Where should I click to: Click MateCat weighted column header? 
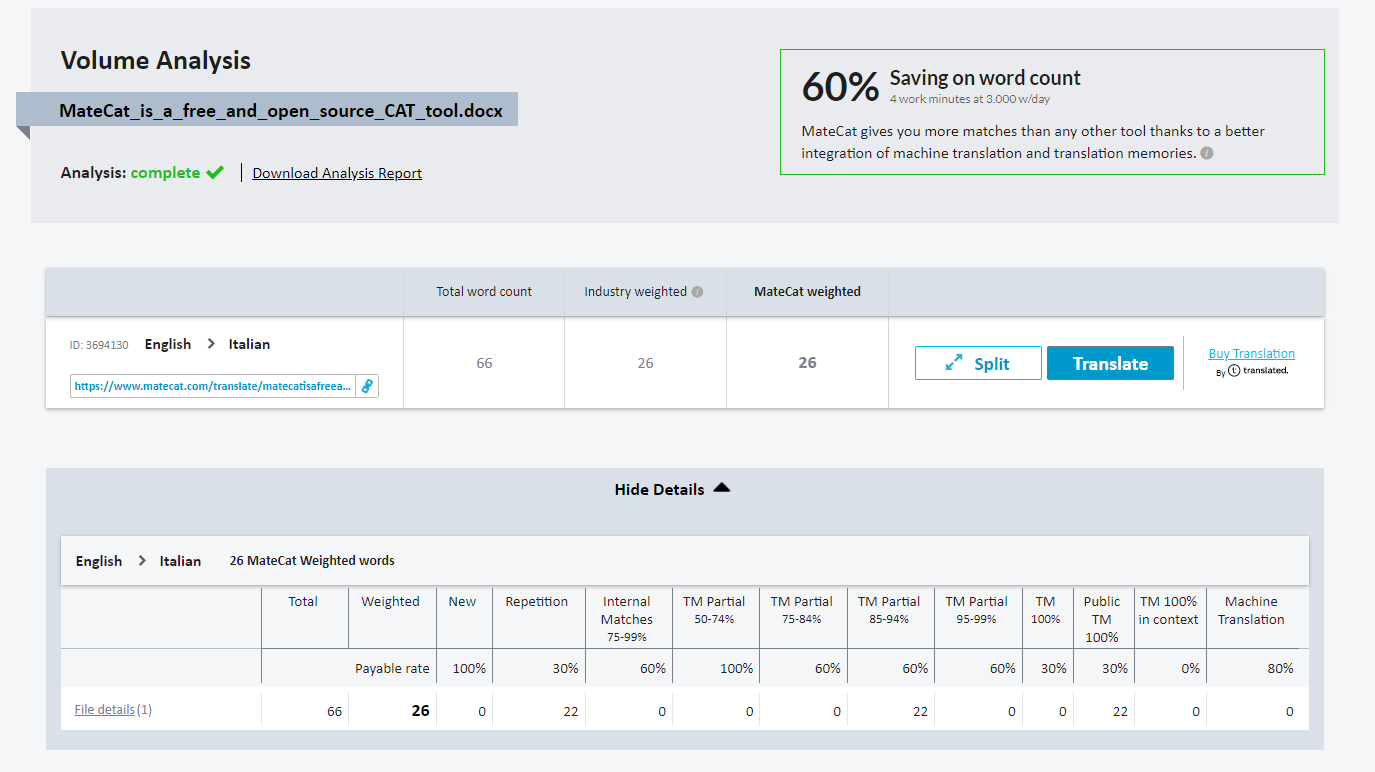[x=807, y=292]
